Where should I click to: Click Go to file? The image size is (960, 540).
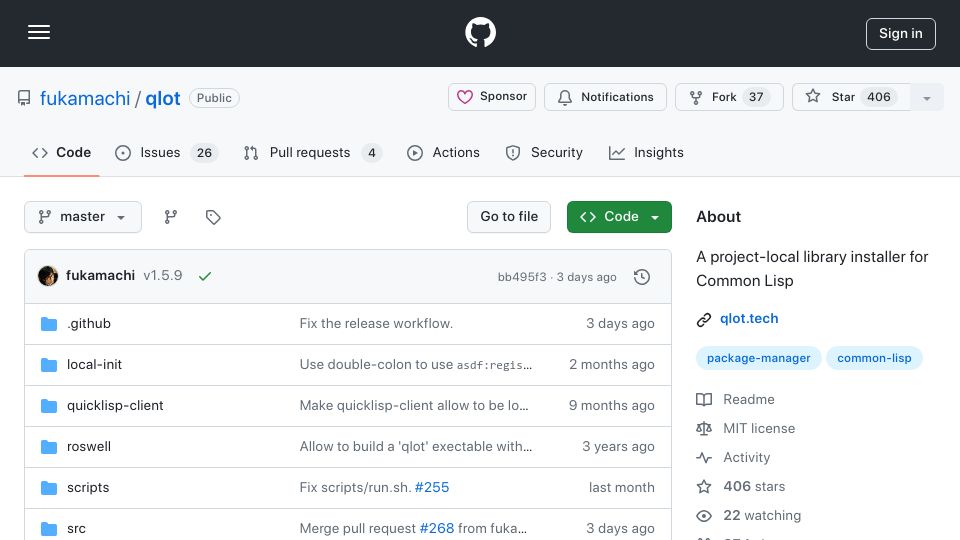point(509,217)
